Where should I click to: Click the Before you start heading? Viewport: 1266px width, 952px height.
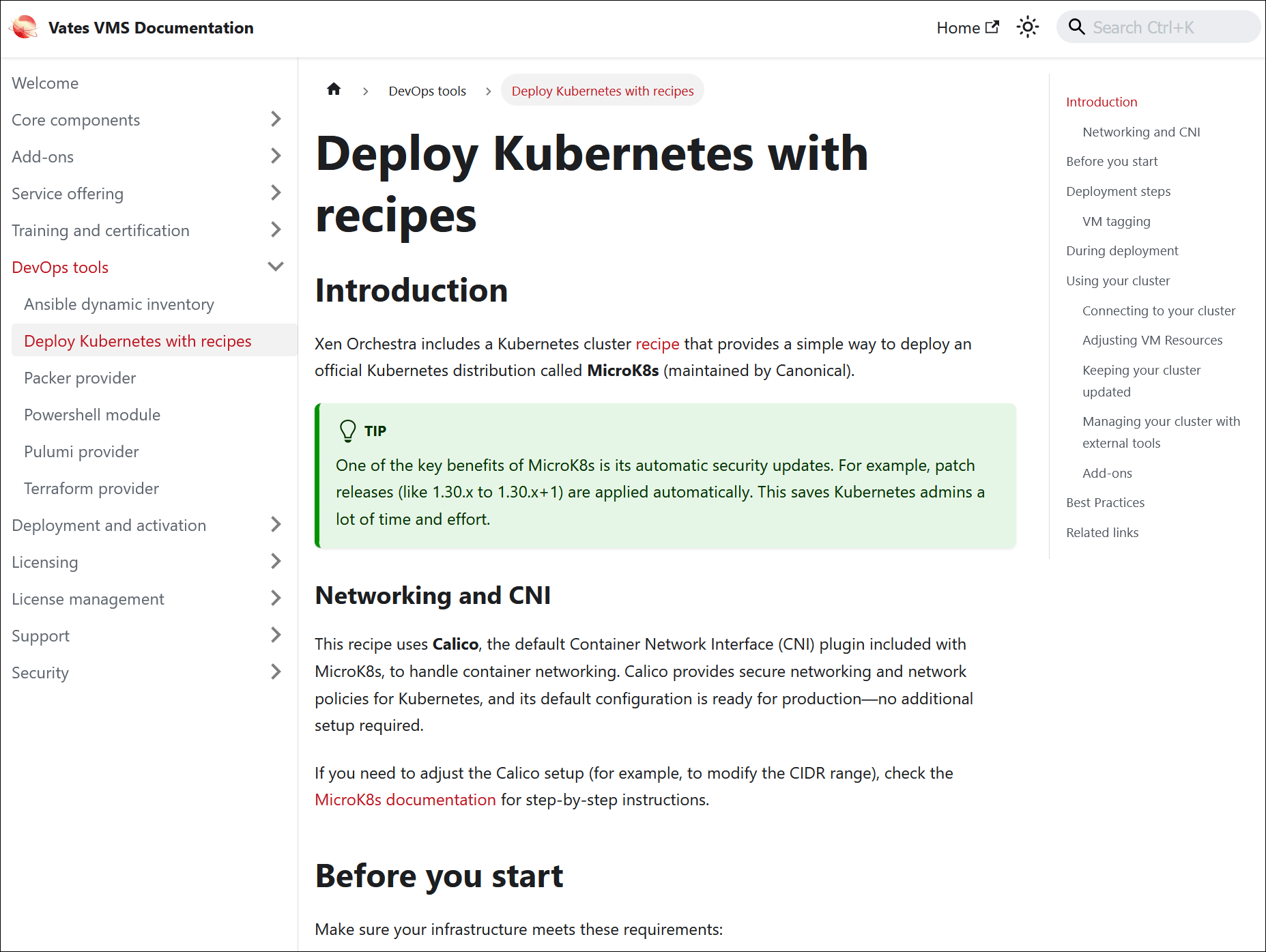click(x=439, y=876)
